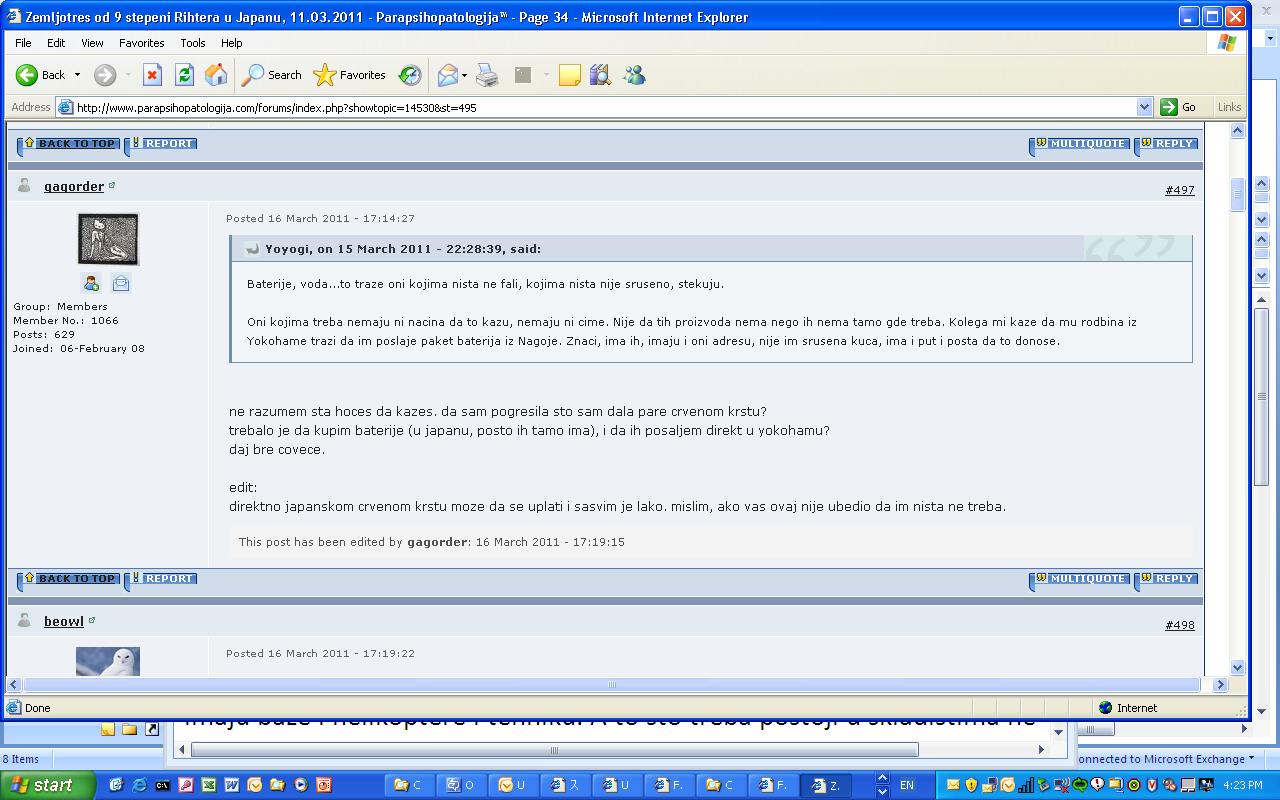This screenshot has width=1280, height=800.
Task: Click REPORT button under gagorder's edited post
Action: pyautogui.click(x=161, y=579)
